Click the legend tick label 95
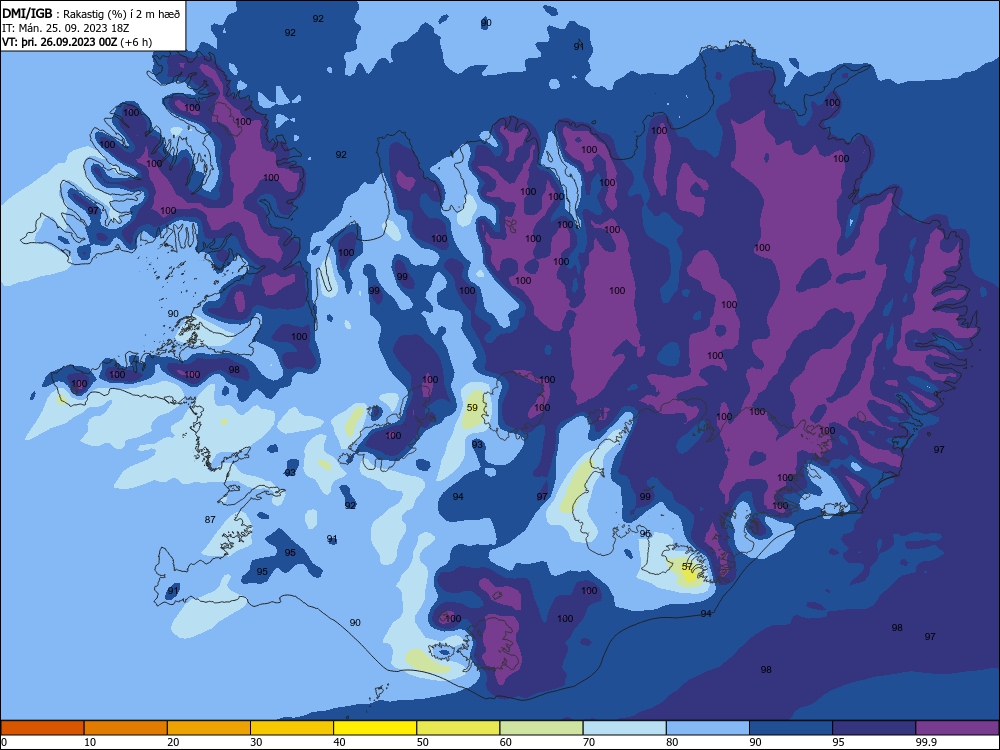This screenshot has width=1000, height=750. 838,742
